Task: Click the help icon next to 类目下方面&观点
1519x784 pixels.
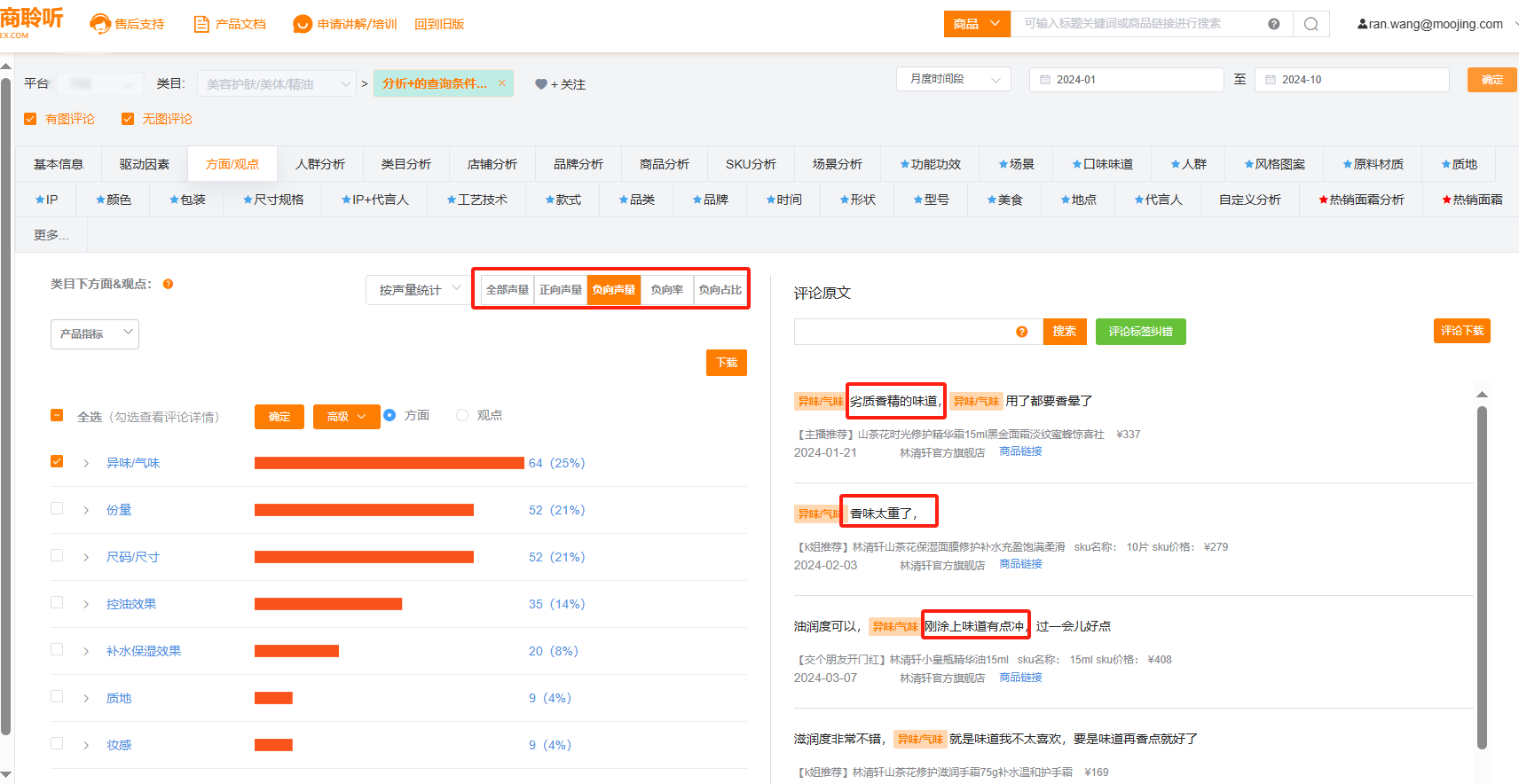Action: 168,284
